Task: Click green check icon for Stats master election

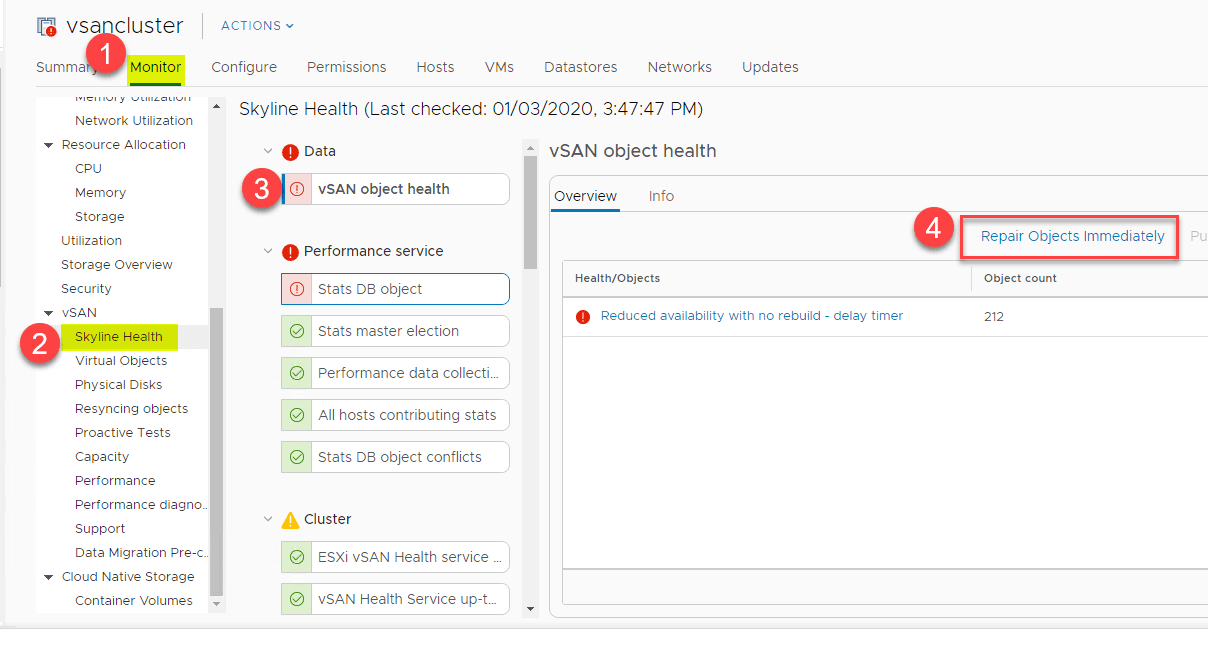Action: tap(297, 331)
